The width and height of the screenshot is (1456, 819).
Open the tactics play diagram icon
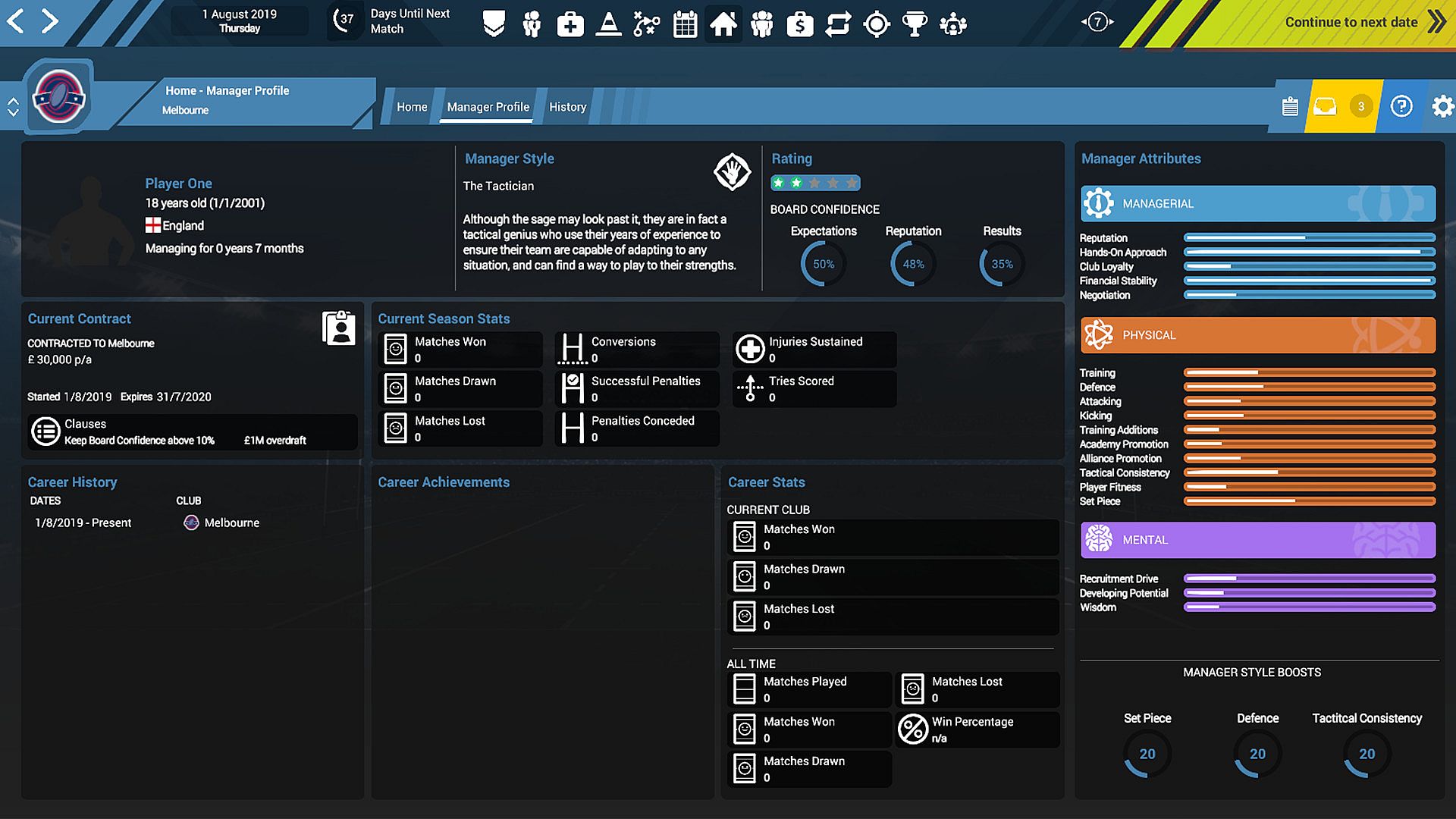pyautogui.click(x=646, y=24)
